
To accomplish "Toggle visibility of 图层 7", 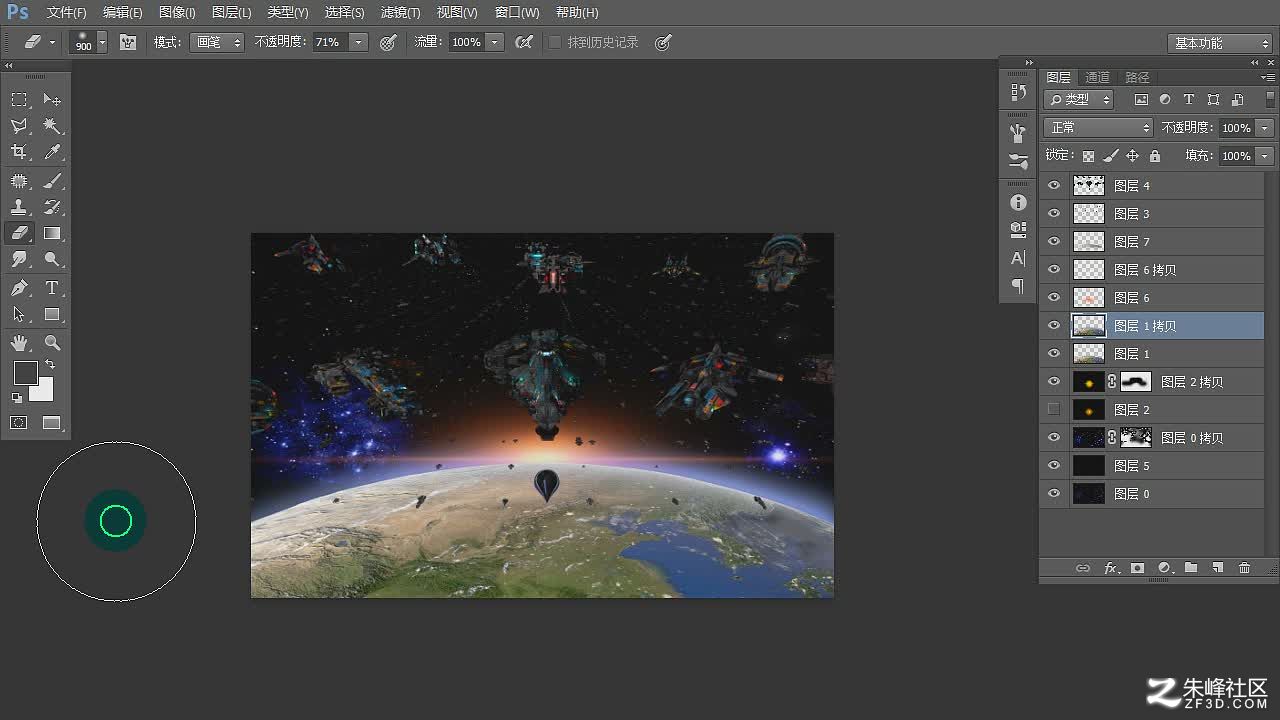I will [1053, 242].
